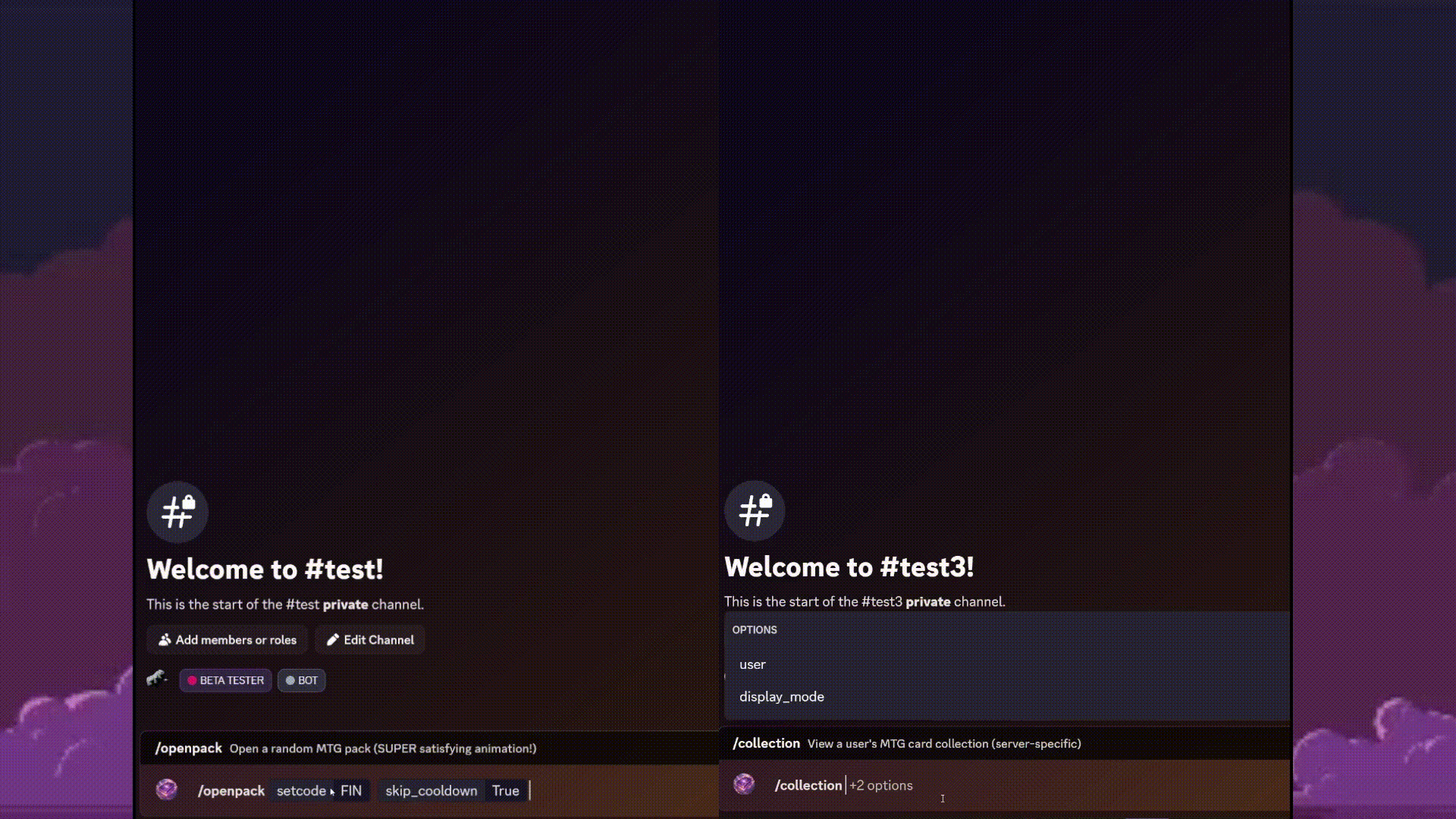Edit the setcode FIN parameter value

(x=351, y=791)
